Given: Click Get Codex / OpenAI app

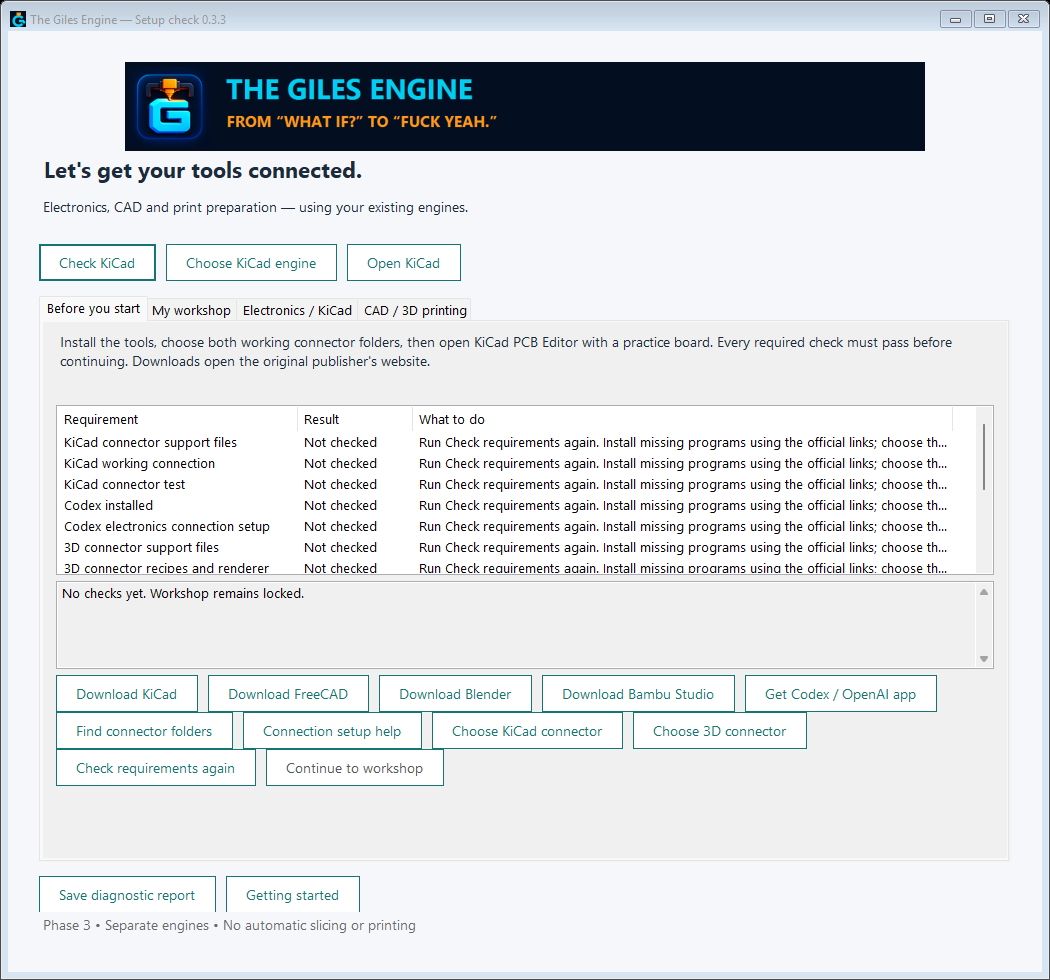Looking at the screenshot, I should pyautogui.click(x=840, y=694).
